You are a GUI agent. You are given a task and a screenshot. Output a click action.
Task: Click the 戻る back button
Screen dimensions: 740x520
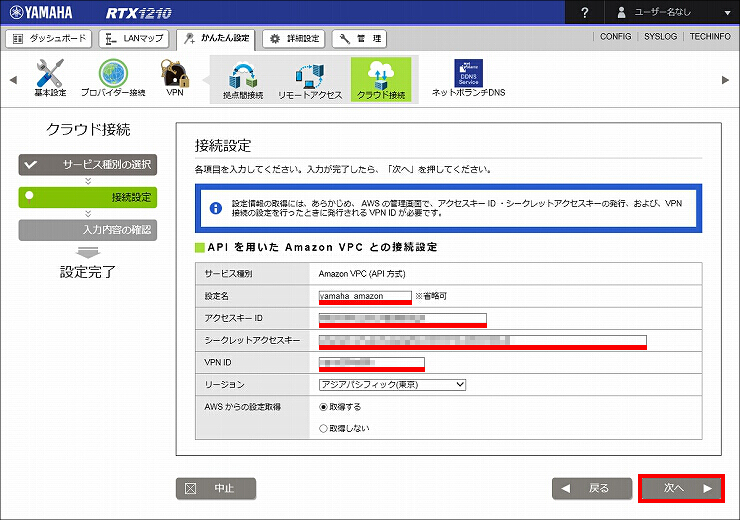592,488
